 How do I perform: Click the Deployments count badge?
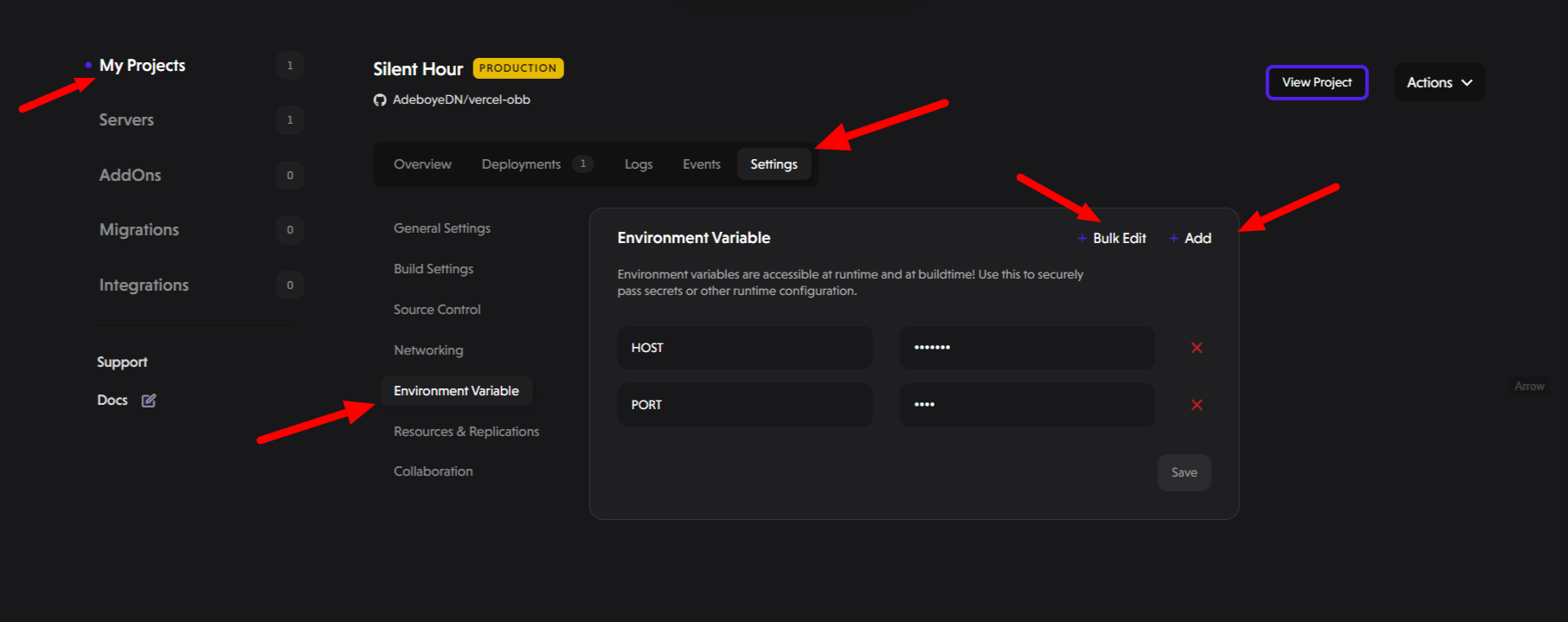coord(583,164)
